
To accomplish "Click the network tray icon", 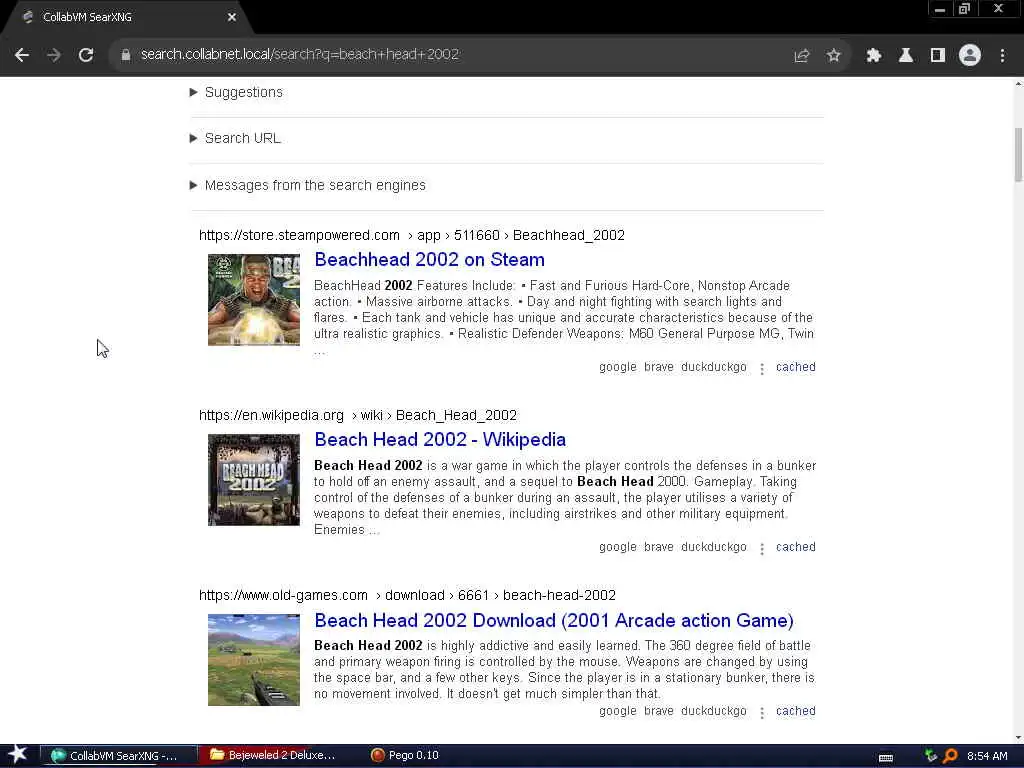I will click(x=931, y=756).
